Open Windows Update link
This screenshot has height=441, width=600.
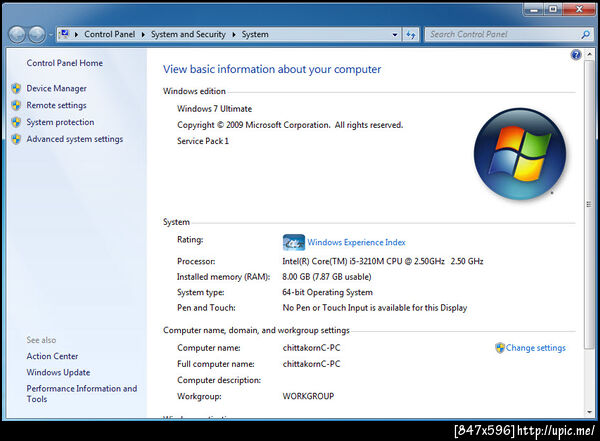(x=58, y=372)
